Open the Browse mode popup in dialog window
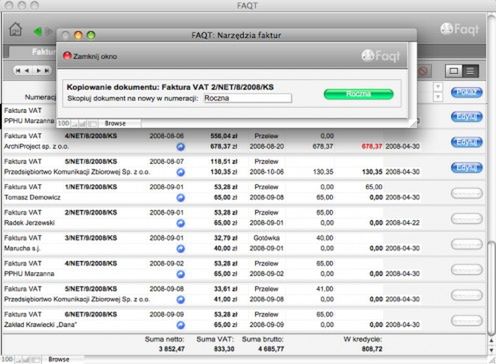 pyautogui.click(x=115, y=123)
